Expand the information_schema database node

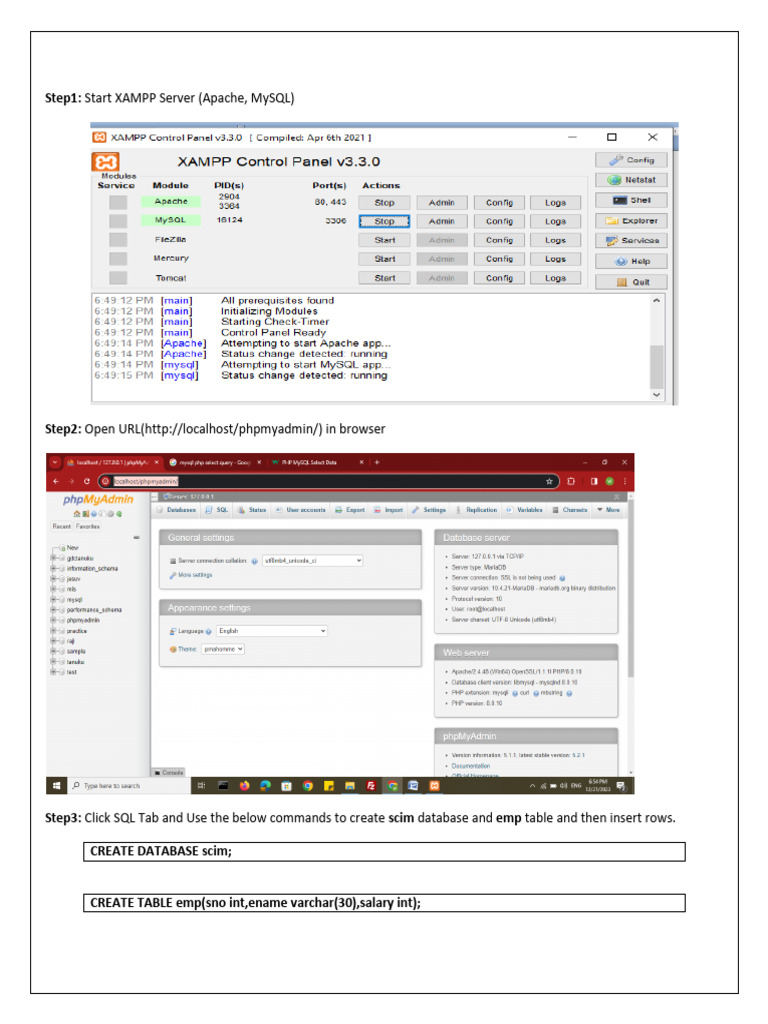tap(53, 568)
